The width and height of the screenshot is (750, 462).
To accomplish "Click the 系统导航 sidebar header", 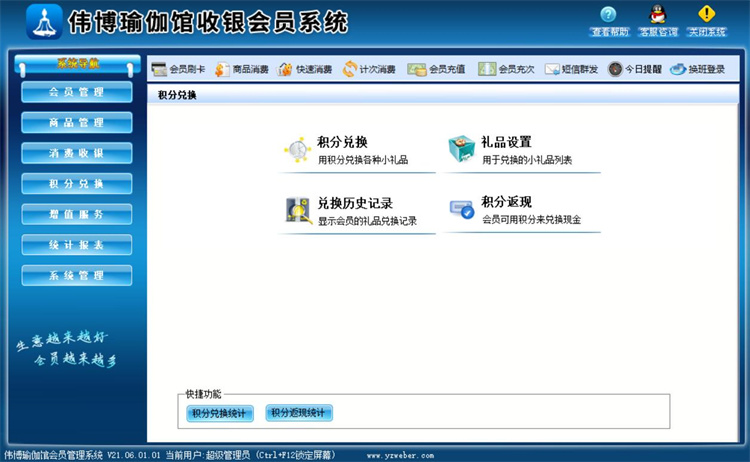I will [x=77, y=64].
